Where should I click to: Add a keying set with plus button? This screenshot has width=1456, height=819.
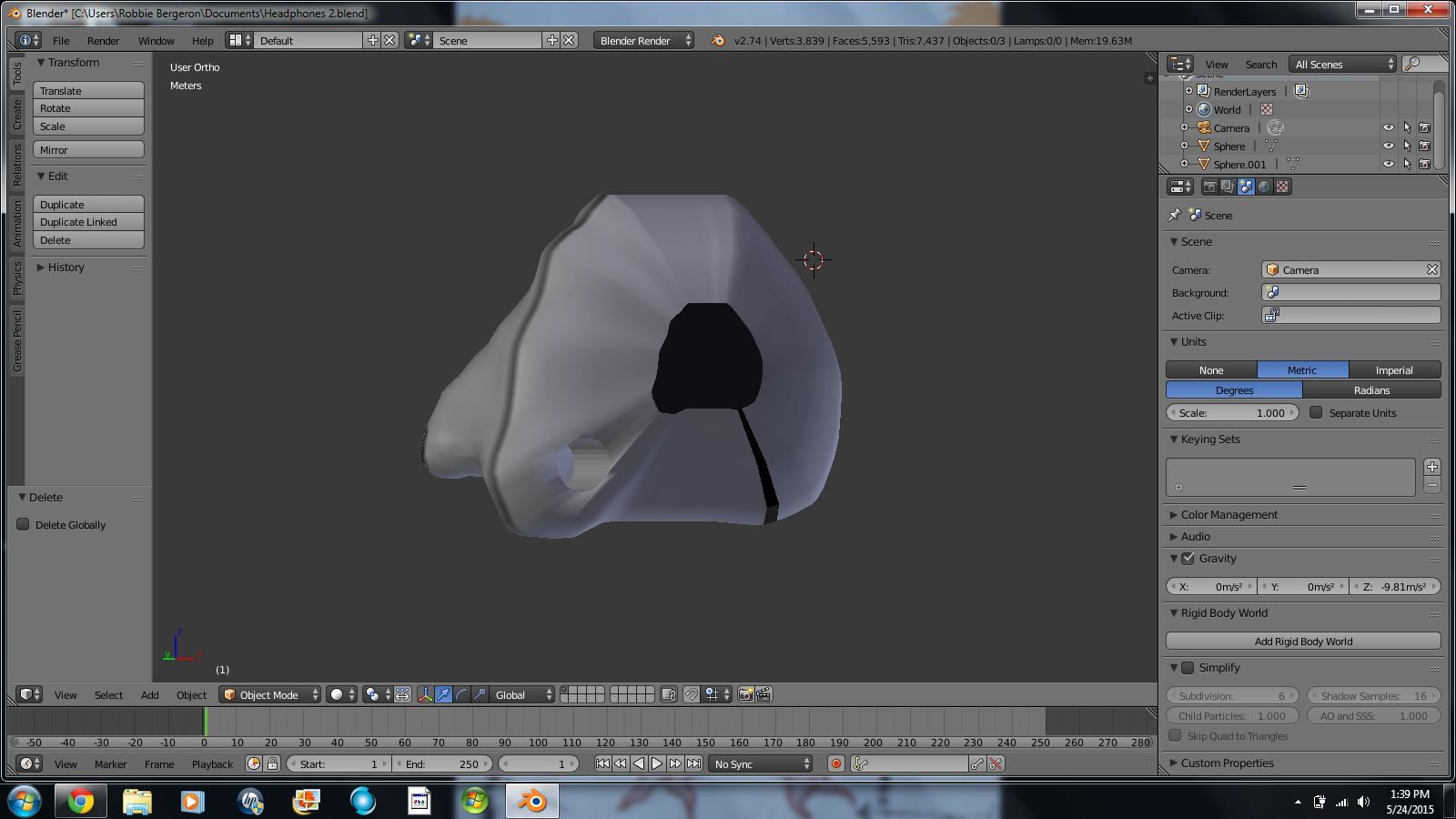tap(1432, 467)
